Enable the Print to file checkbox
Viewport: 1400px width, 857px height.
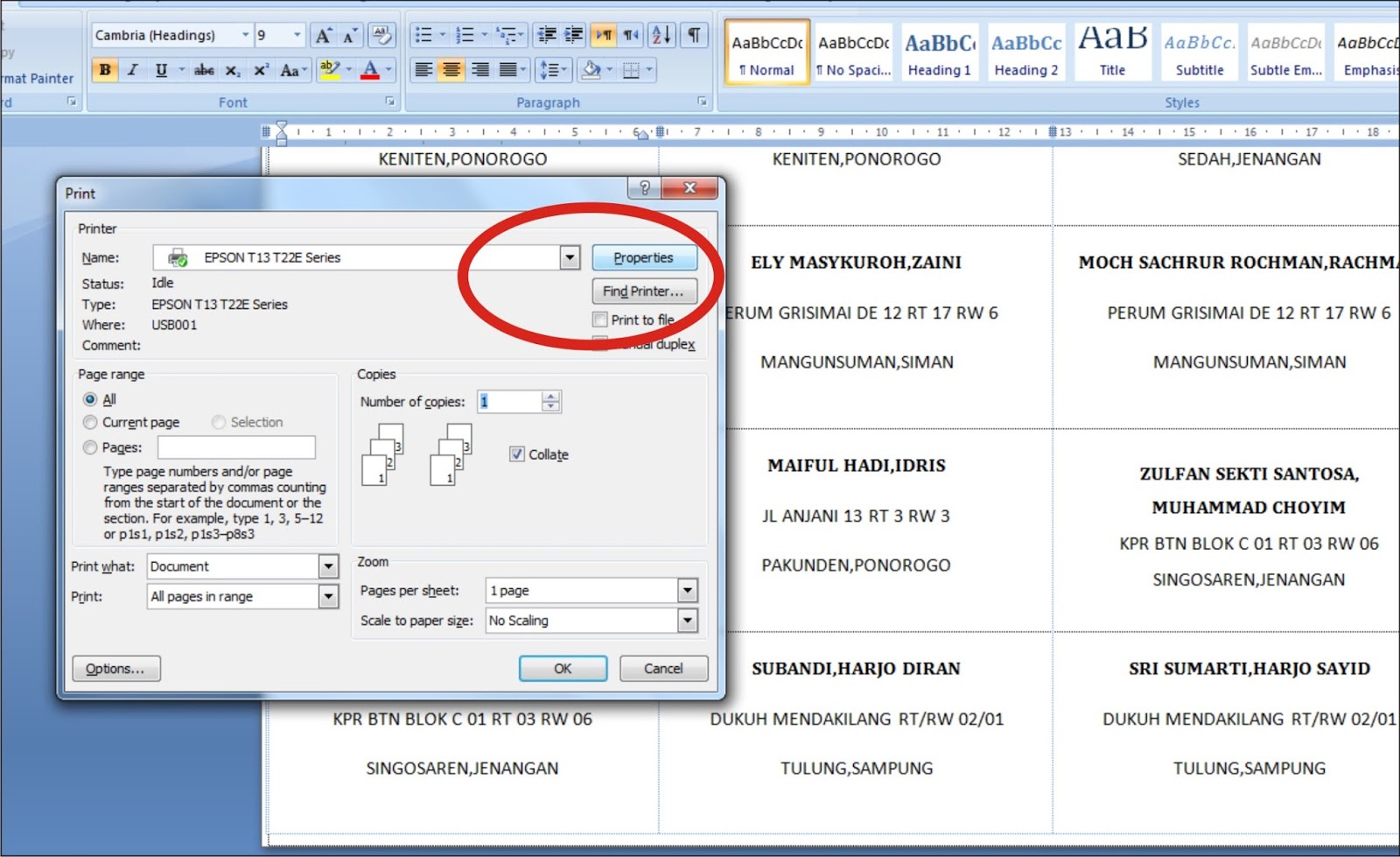(x=600, y=320)
